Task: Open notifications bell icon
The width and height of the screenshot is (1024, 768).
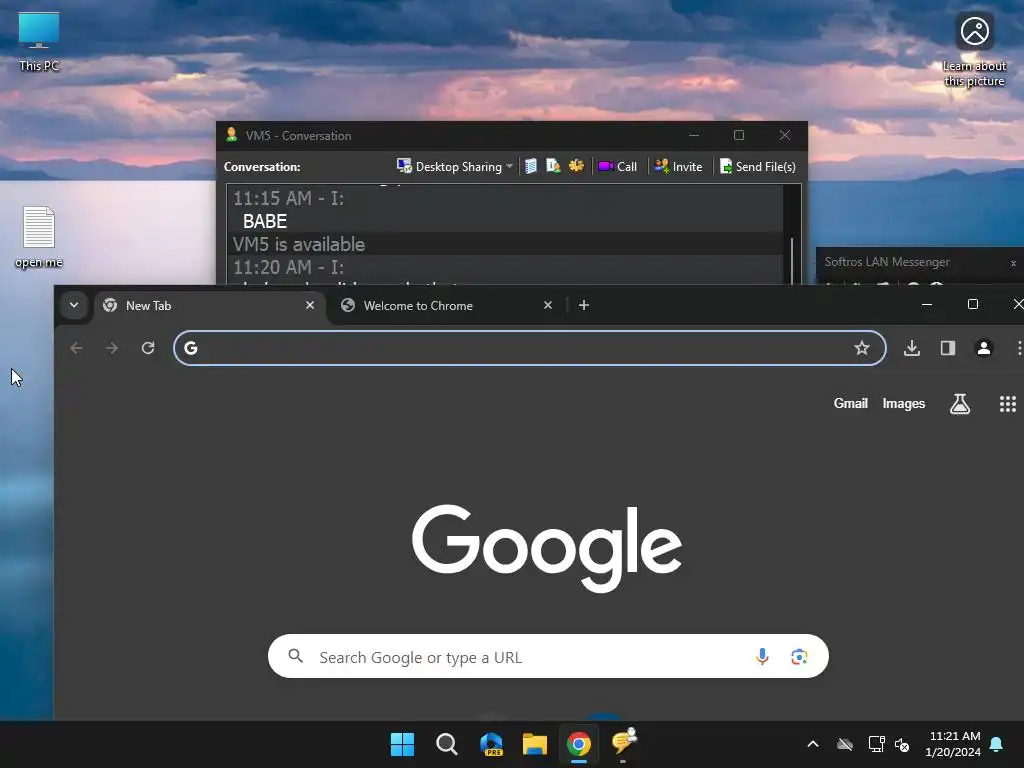Action: [x=997, y=744]
